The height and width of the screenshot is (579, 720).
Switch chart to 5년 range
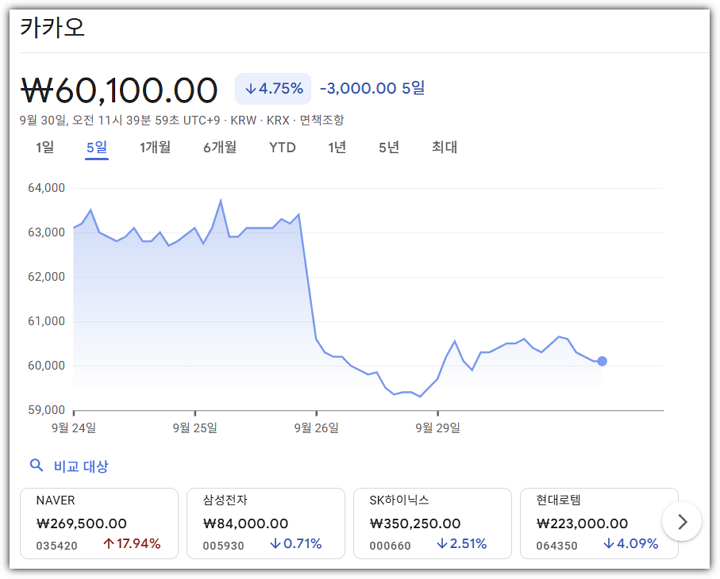389,147
